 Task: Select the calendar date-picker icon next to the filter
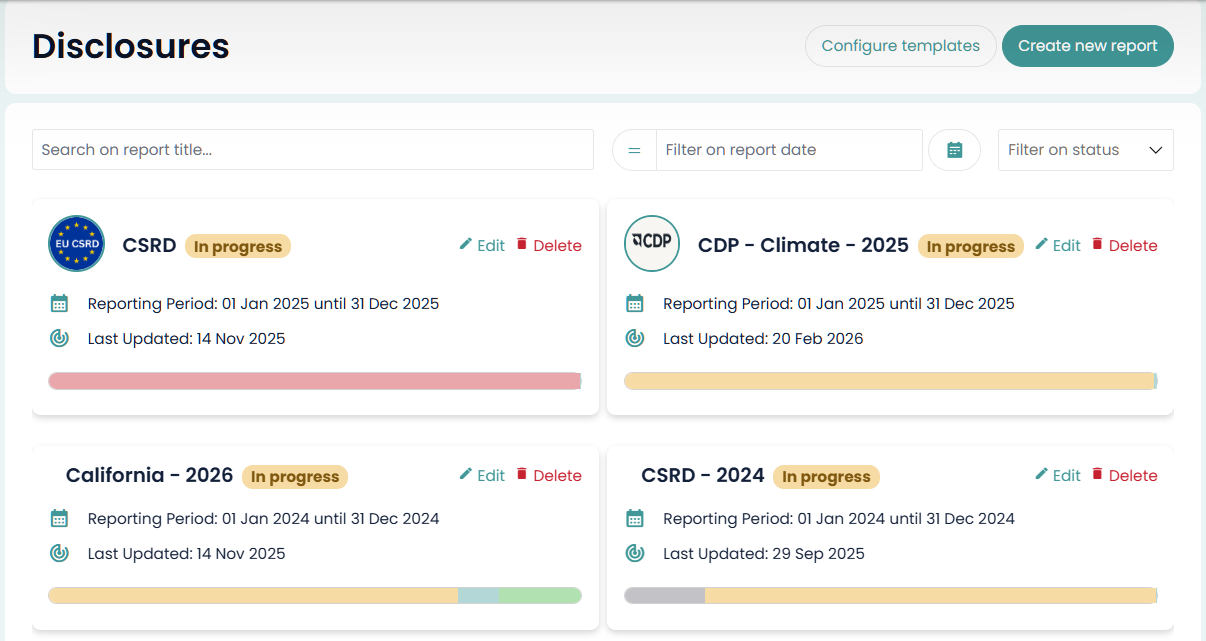(x=954, y=149)
